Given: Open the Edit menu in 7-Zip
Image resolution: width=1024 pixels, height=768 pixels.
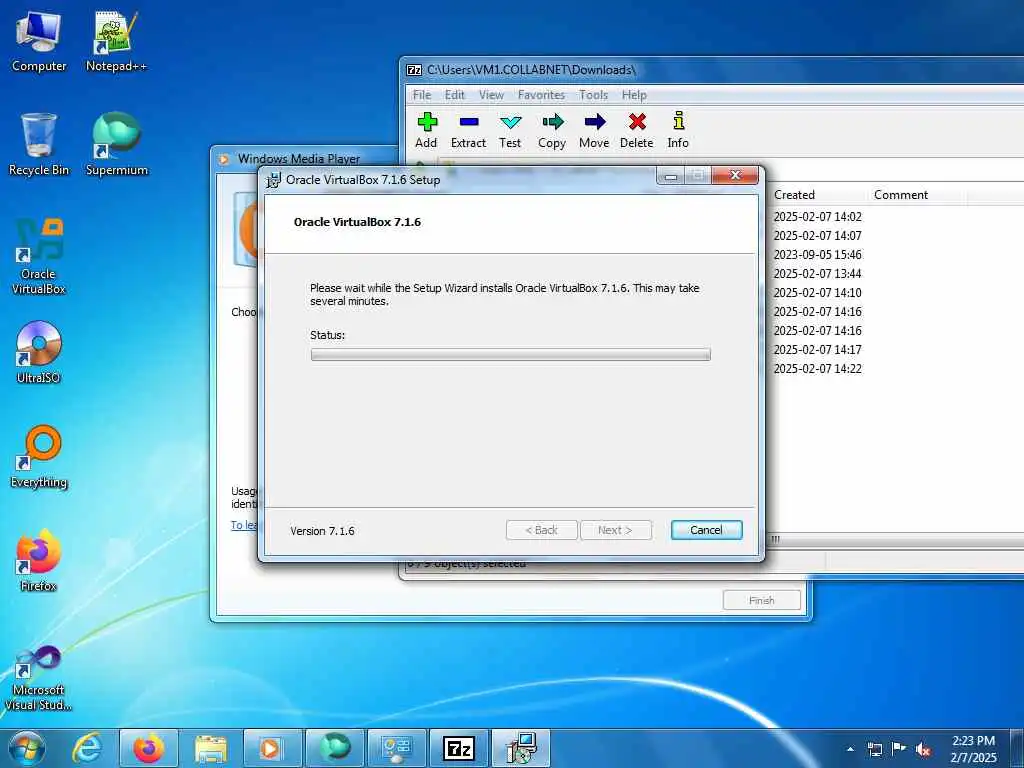Looking at the screenshot, I should coord(455,95).
